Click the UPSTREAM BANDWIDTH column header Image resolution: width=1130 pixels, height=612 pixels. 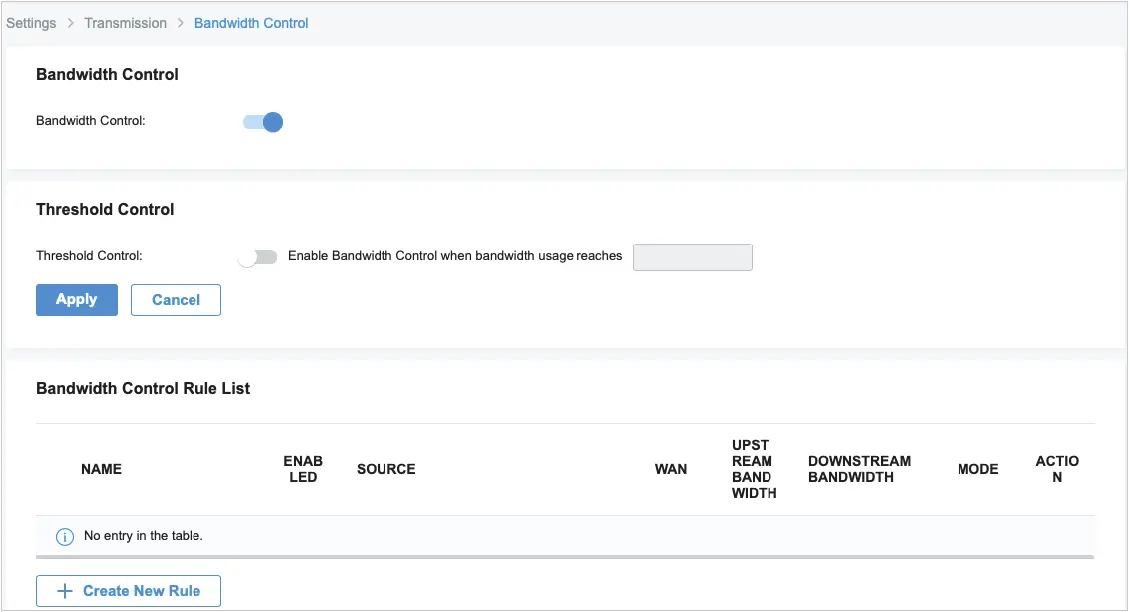click(752, 468)
